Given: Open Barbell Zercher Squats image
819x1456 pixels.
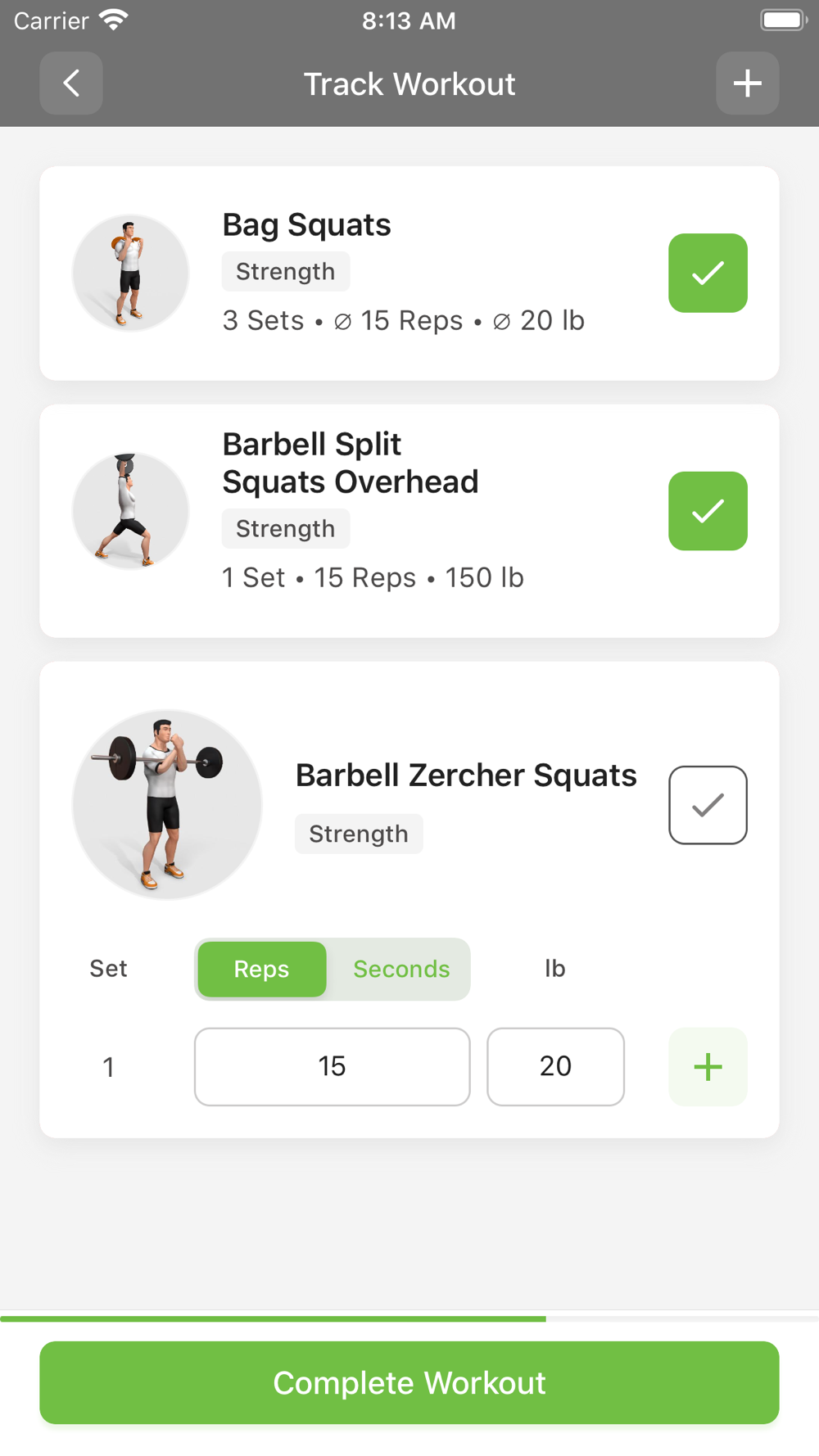Looking at the screenshot, I should tap(167, 804).
